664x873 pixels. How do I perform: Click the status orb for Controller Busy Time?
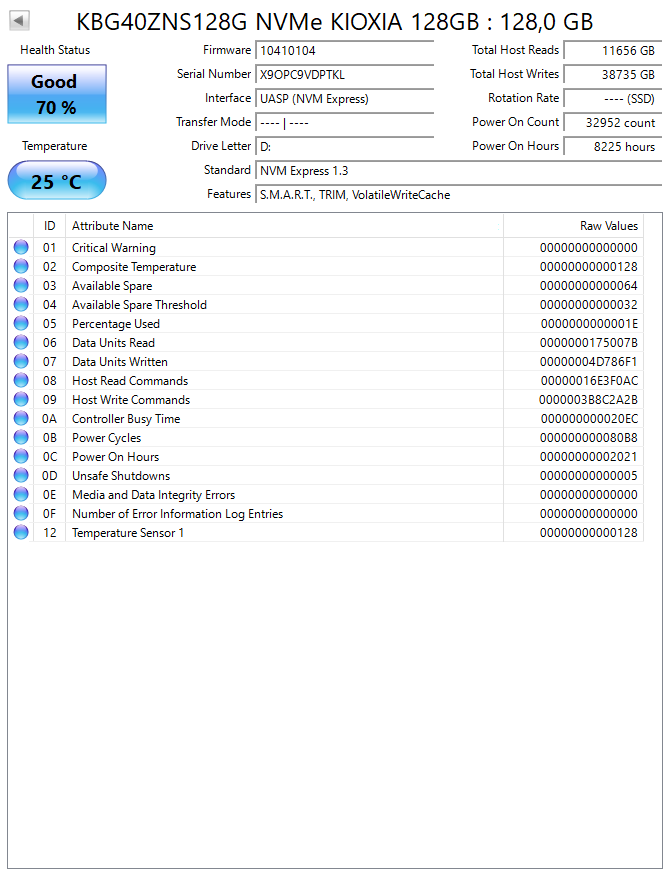coord(21,418)
